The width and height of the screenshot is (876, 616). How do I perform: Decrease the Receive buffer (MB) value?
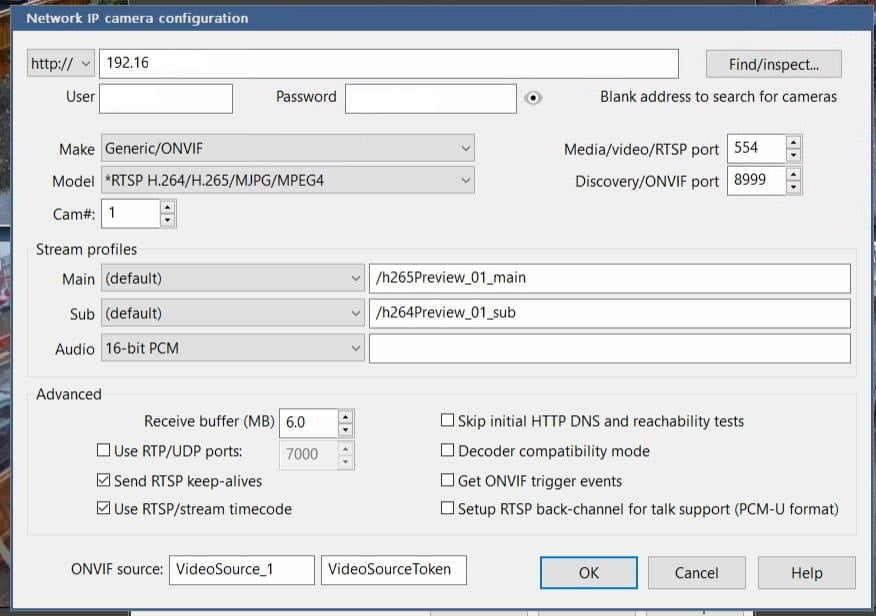pyautogui.click(x=345, y=430)
